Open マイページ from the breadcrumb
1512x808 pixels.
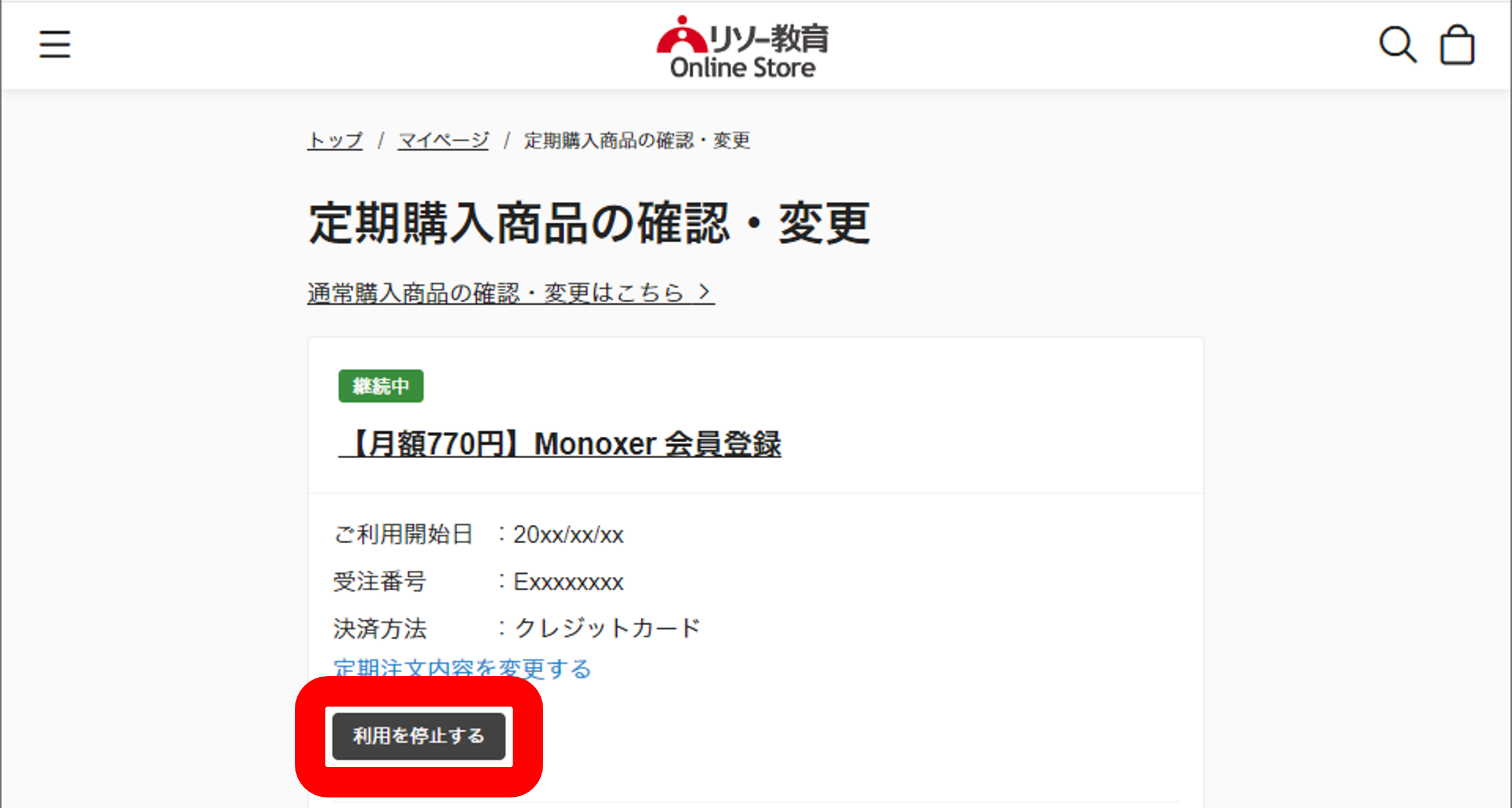pyautogui.click(x=443, y=140)
